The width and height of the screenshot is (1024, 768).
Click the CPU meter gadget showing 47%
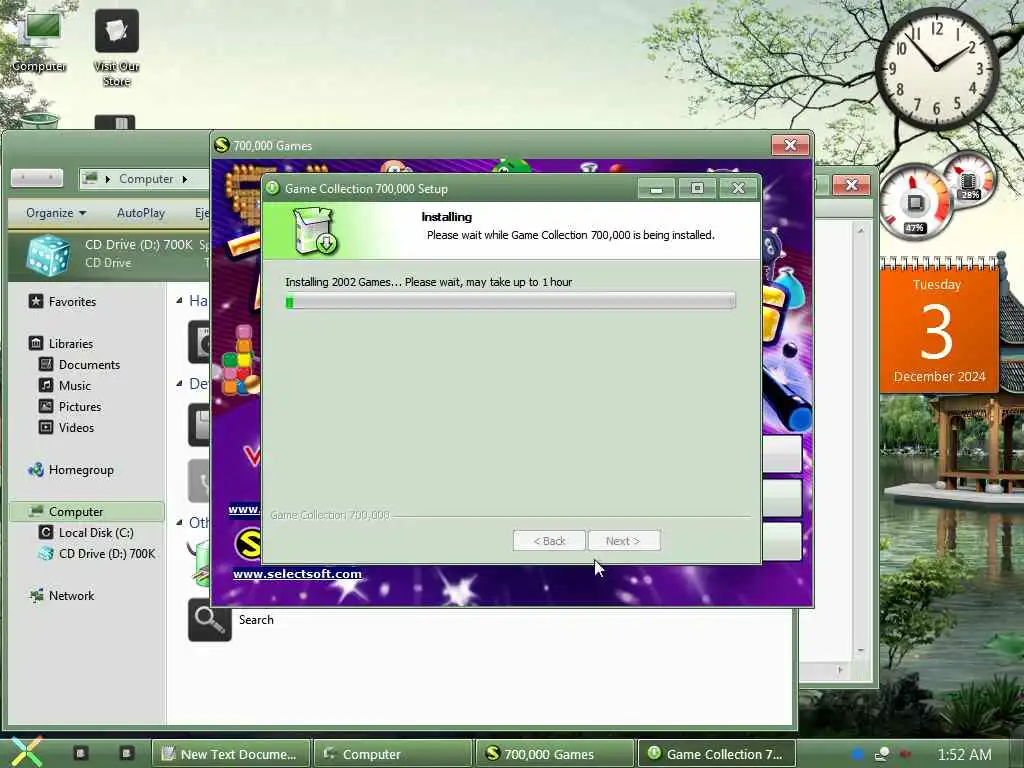click(915, 202)
